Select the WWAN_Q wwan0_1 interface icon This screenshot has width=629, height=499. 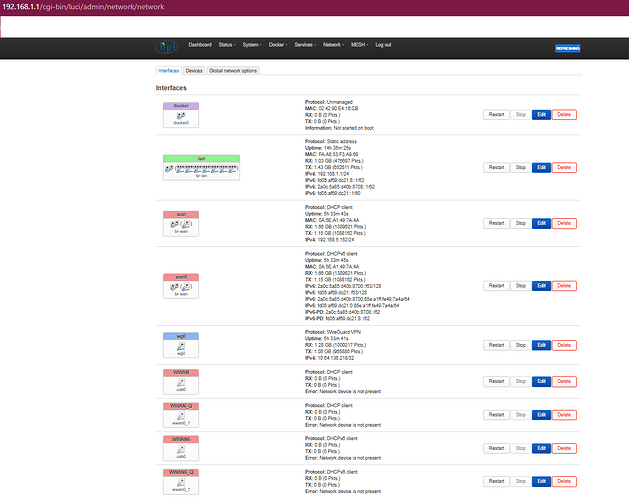point(181,415)
